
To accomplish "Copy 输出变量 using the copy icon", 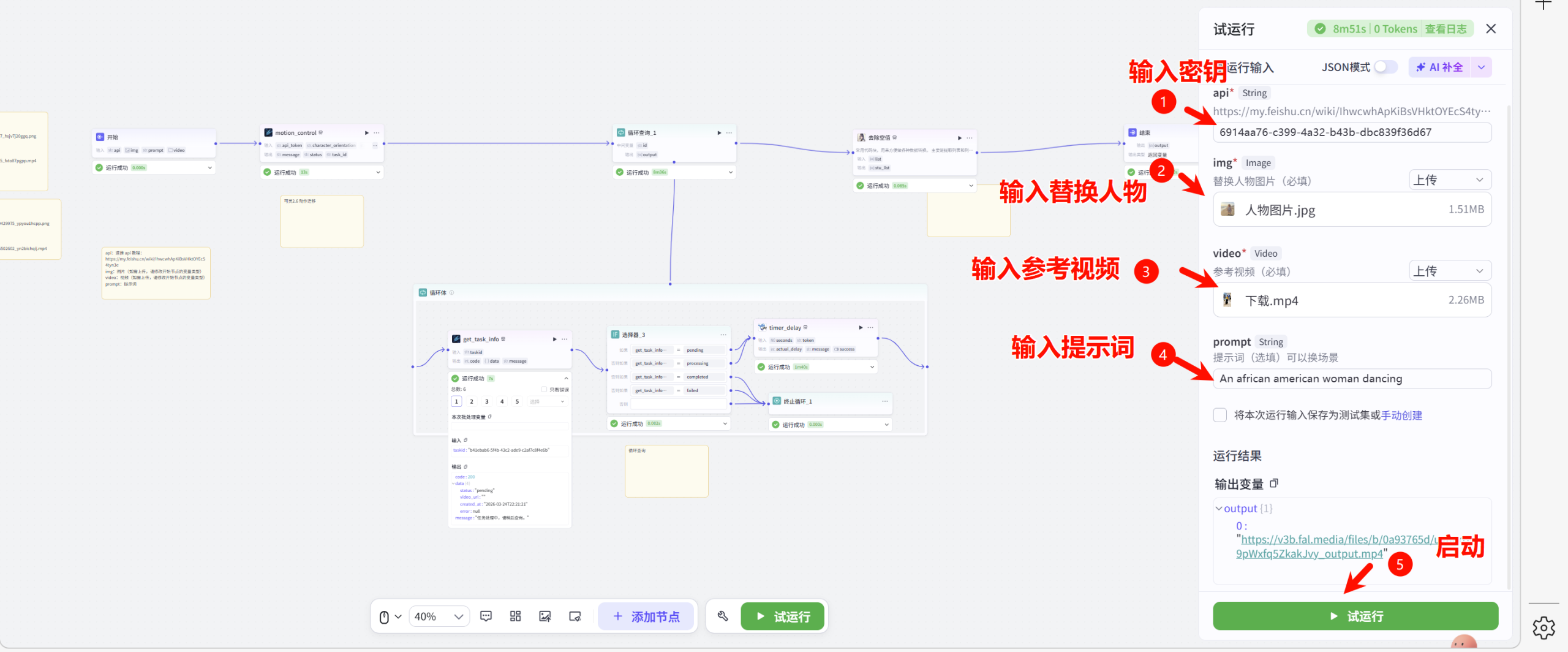I will [1275, 483].
